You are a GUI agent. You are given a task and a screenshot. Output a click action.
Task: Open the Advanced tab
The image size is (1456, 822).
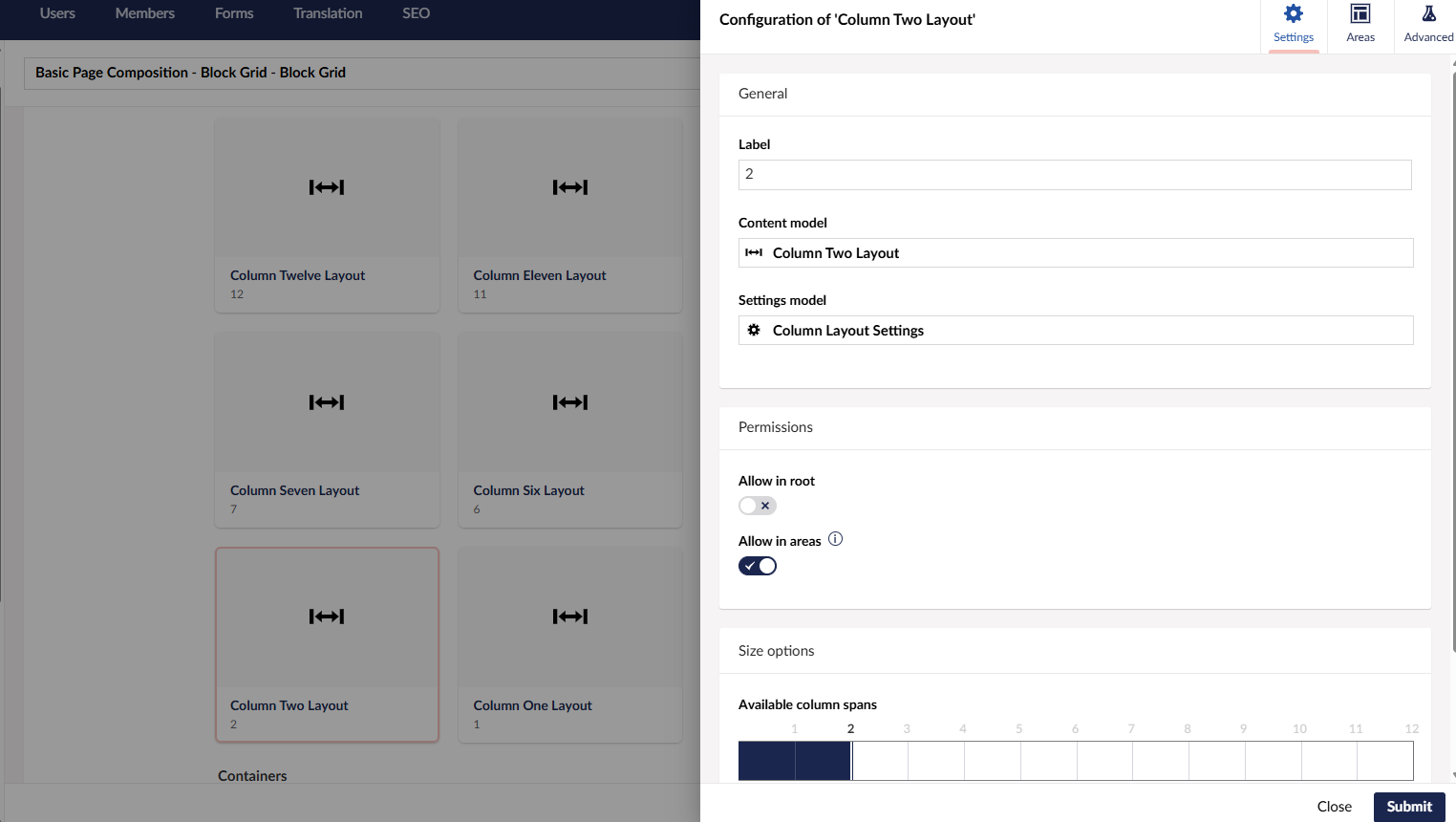pos(1428,26)
